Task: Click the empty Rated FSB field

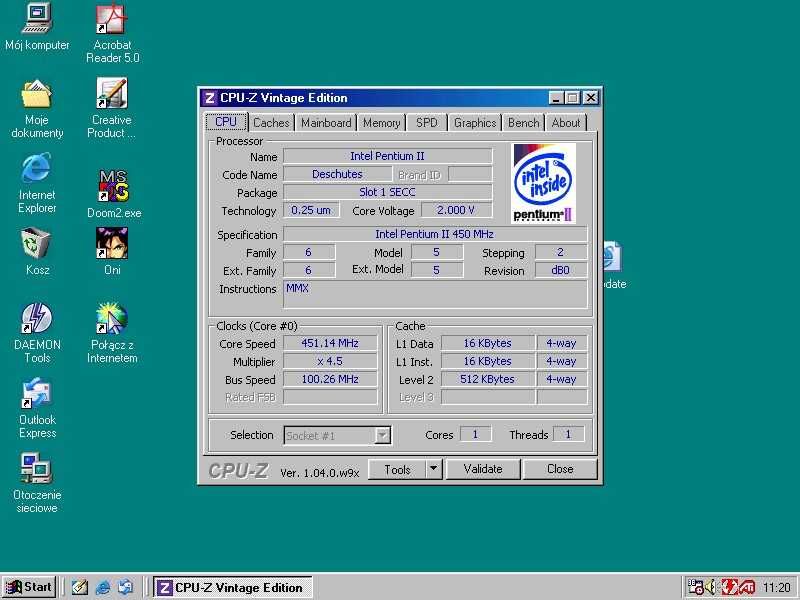Action: pos(330,397)
